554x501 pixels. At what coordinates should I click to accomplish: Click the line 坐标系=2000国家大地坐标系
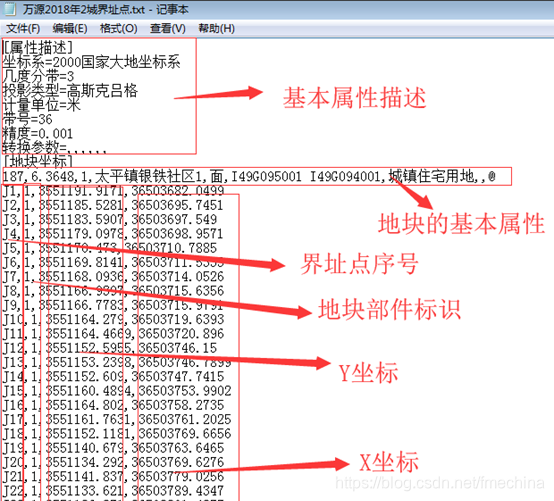[x=92, y=62]
